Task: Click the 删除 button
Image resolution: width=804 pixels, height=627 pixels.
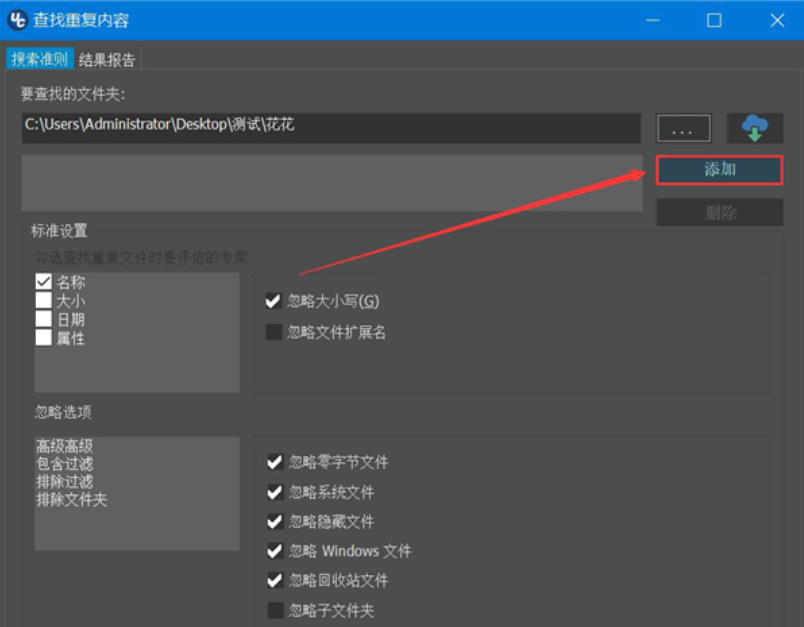Action: coord(719,211)
